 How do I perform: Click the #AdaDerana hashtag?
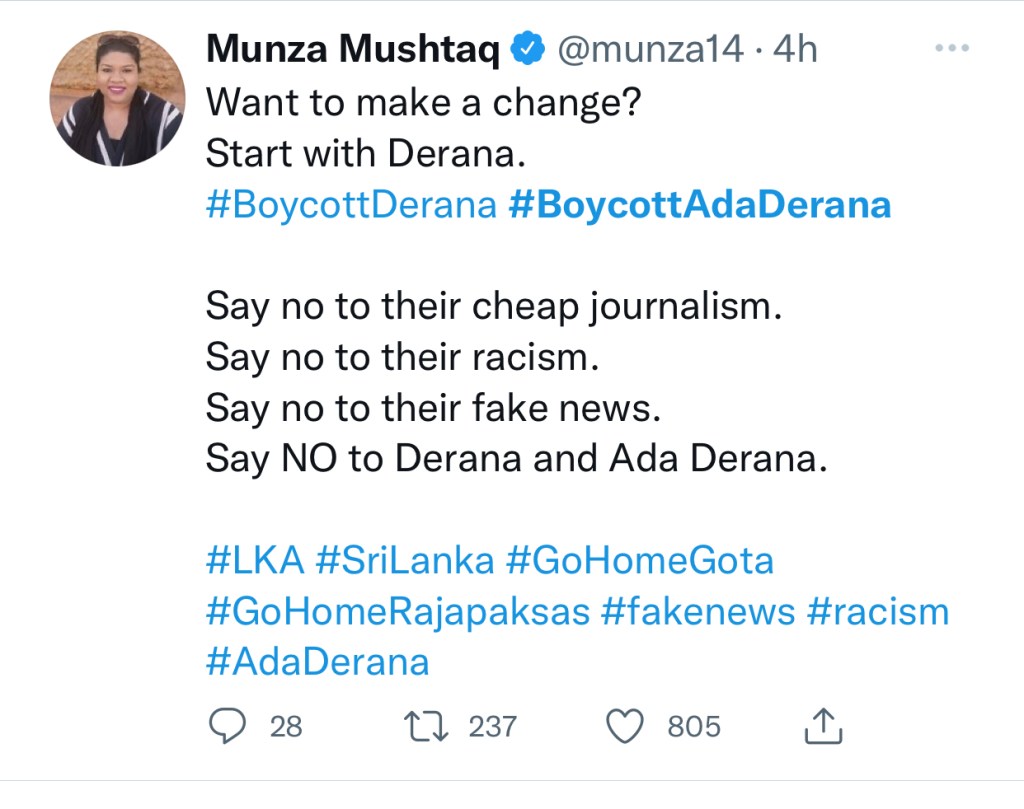point(318,661)
